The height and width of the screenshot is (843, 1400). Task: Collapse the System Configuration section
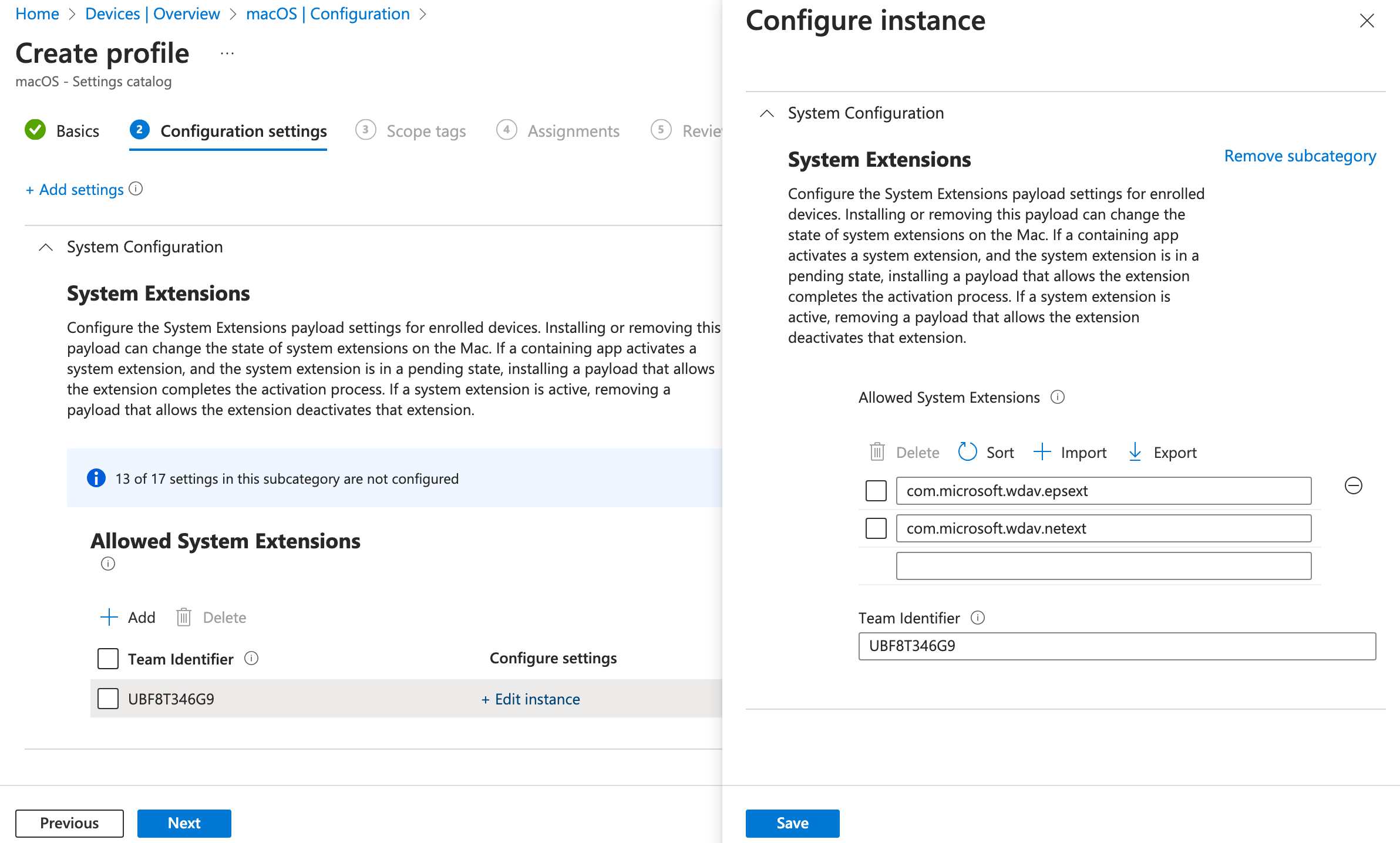click(x=47, y=246)
